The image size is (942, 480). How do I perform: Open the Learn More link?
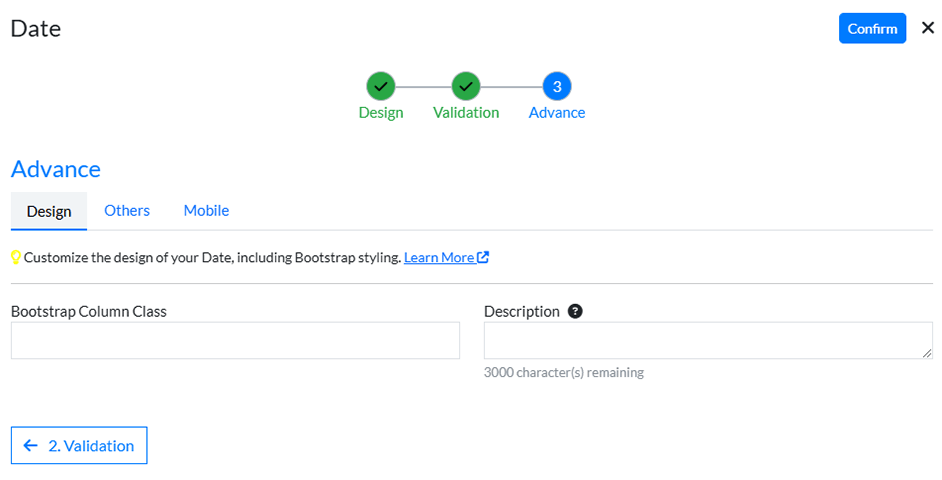[439, 257]
